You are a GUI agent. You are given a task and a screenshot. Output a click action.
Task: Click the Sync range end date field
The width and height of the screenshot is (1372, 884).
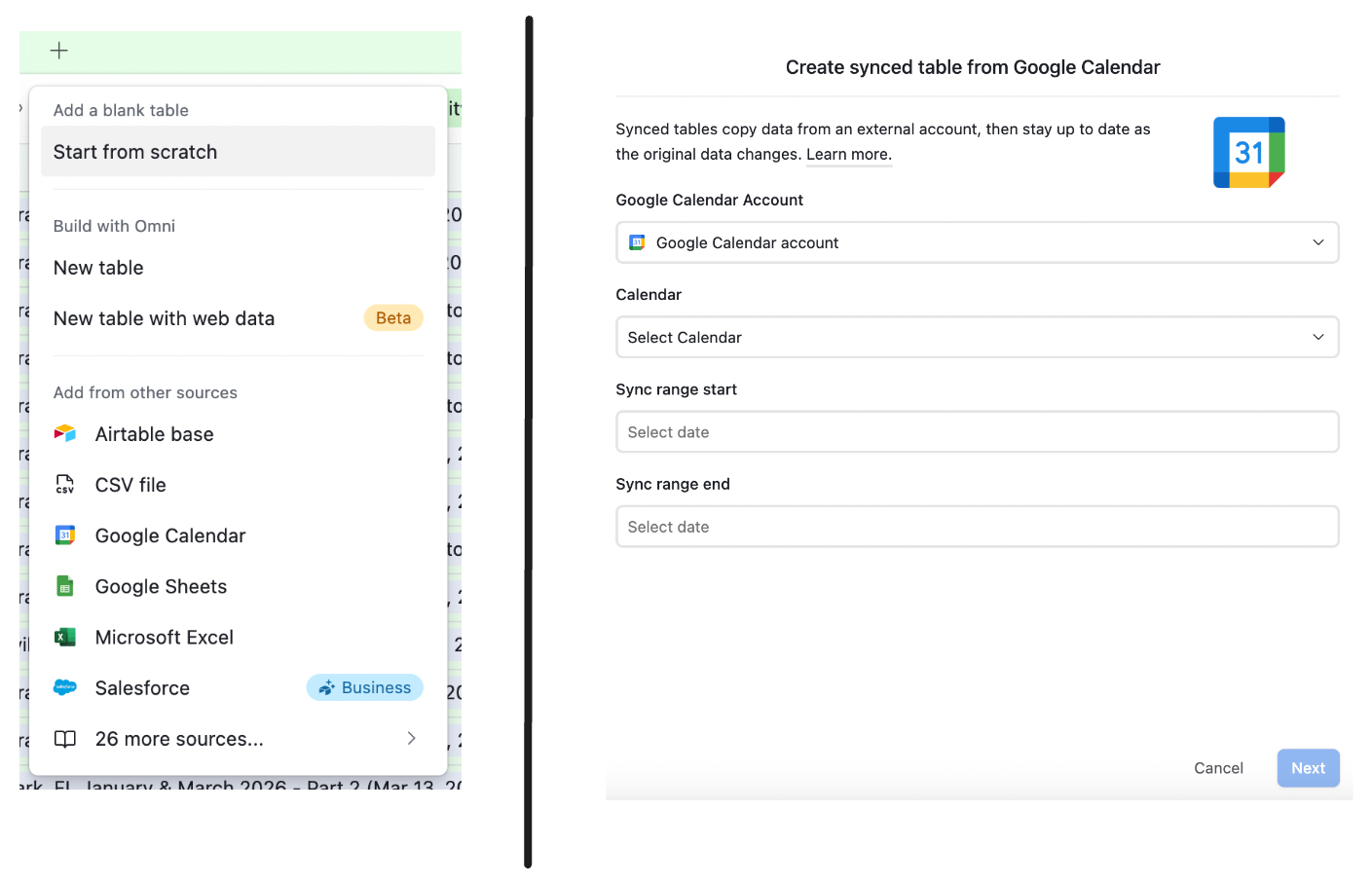(x=978, y=527)
